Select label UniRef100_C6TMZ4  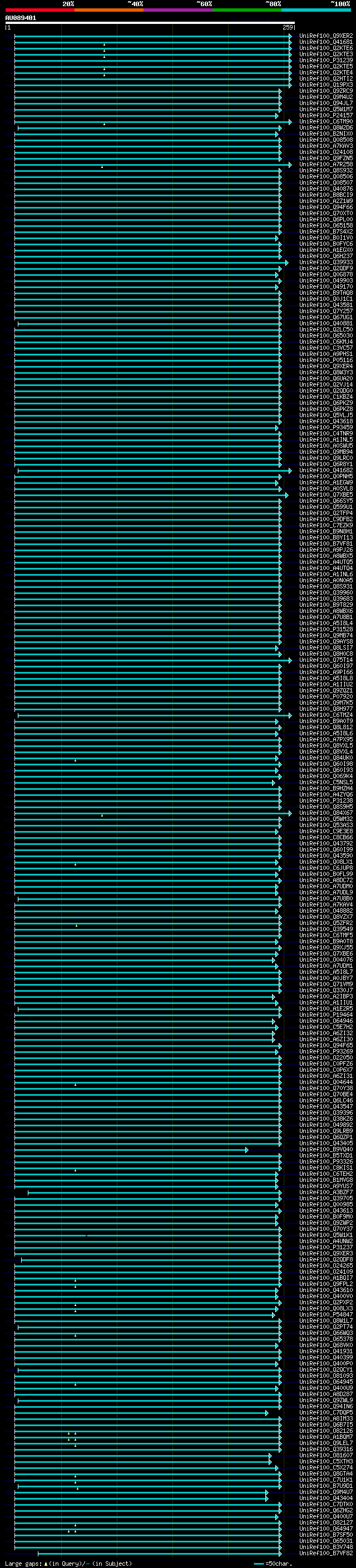[x=326, y=716]
